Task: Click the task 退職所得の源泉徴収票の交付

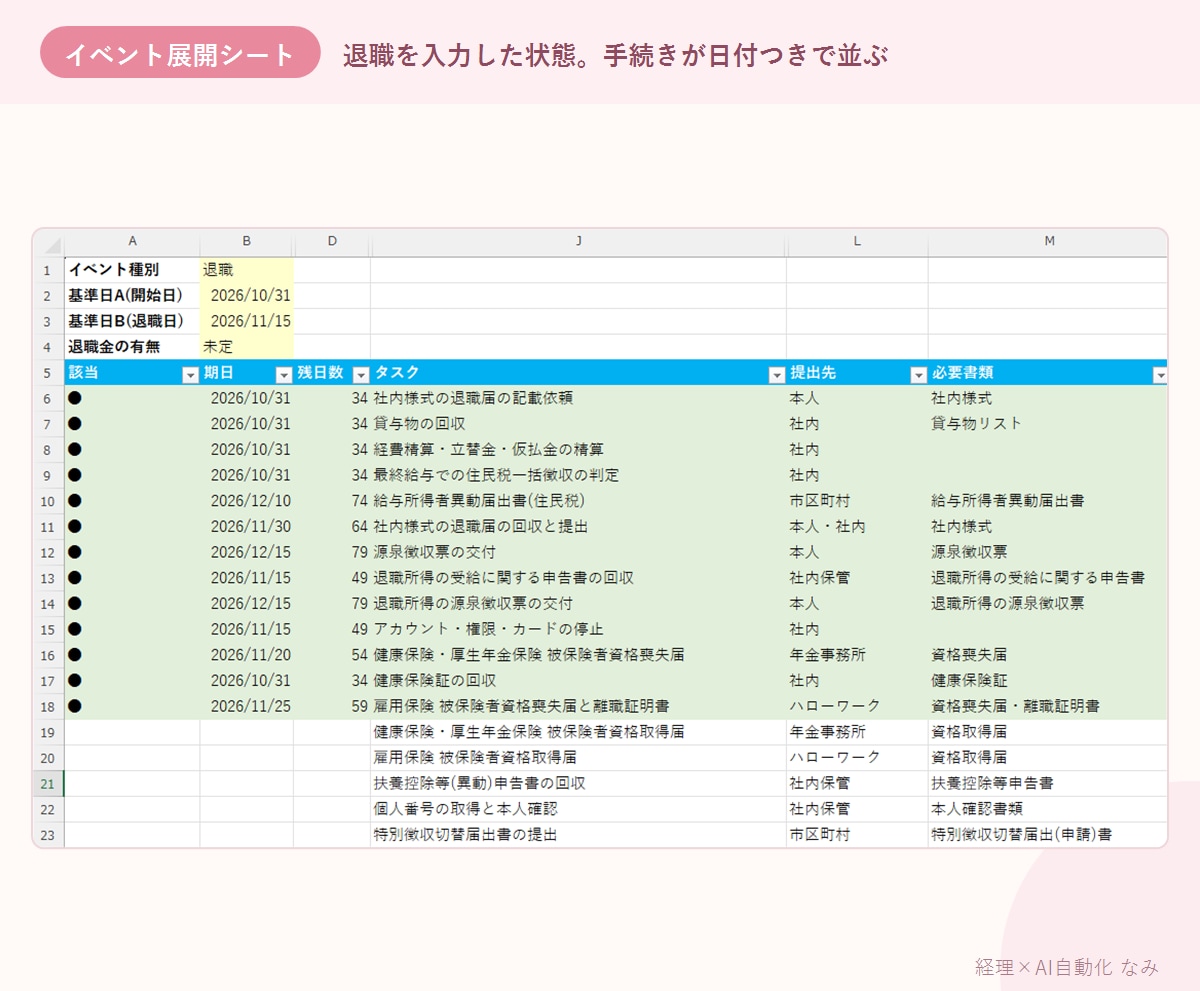Action: point(473,603)
